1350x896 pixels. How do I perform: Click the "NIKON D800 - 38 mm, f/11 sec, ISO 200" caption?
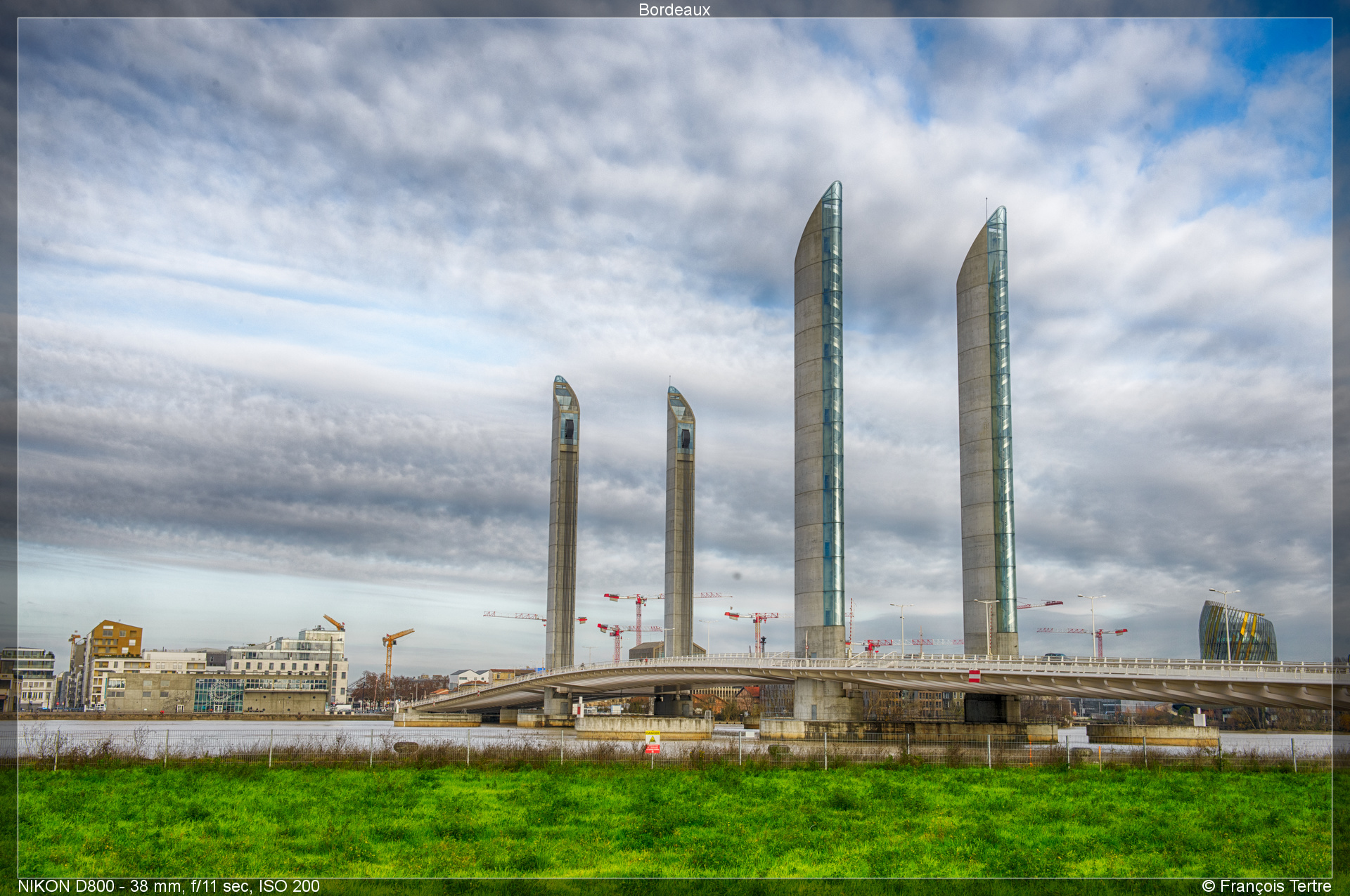click(169, 886)
